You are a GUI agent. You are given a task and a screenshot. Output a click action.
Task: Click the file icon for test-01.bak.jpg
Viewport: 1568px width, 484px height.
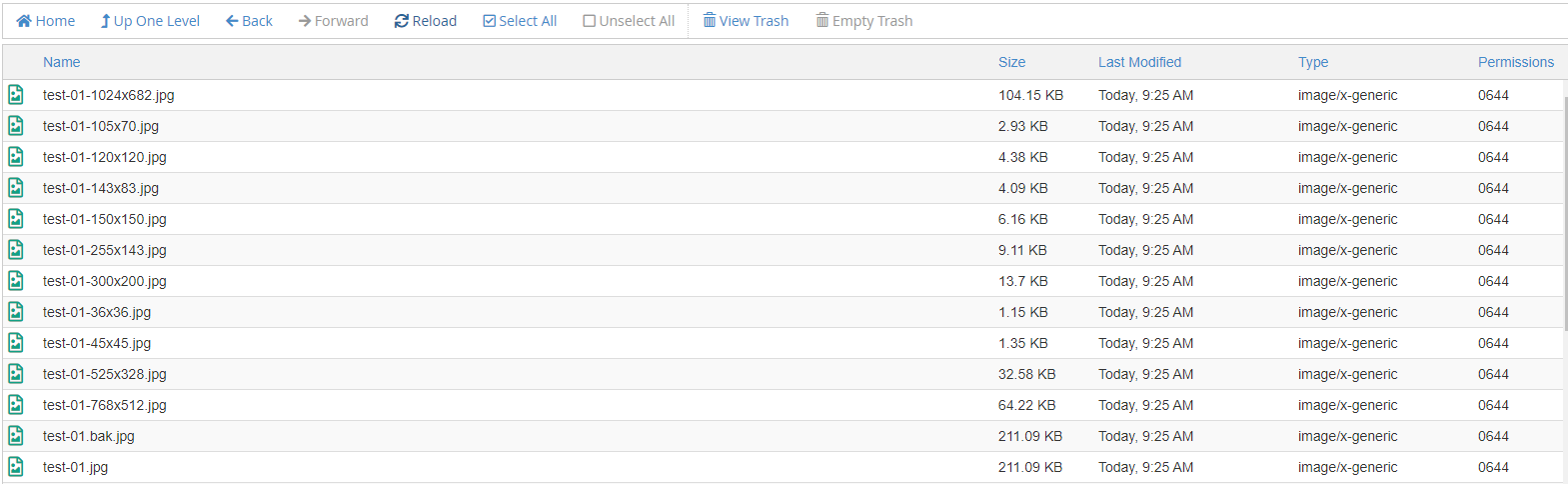[16, 436]
